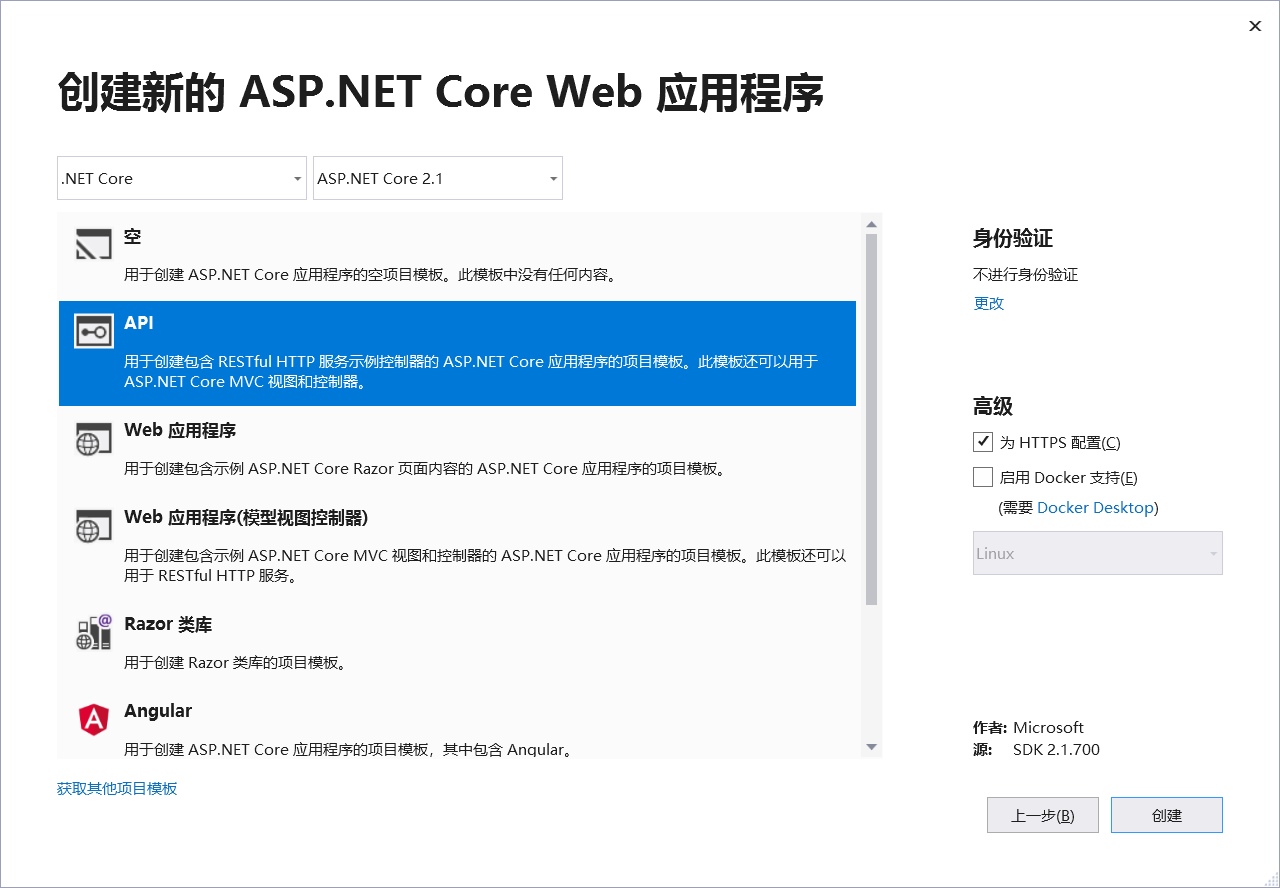Viewport: 1280px width, 888px height.
Task: Select the Web 应用程序 template title
Action: coord(180,431)
